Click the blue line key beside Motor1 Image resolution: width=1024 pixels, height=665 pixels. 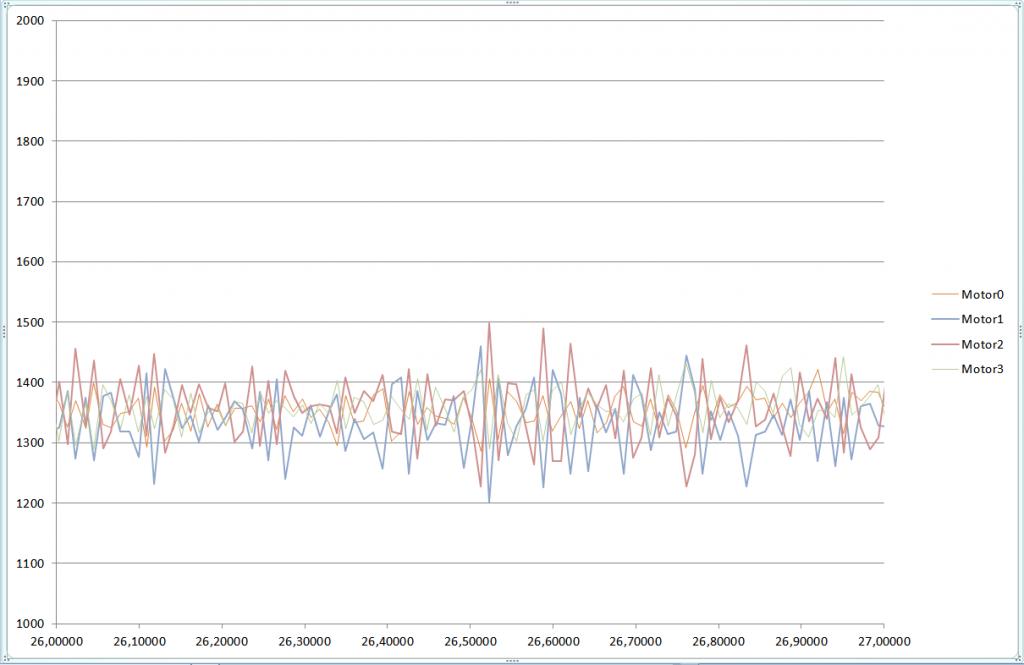pos(945,320)
